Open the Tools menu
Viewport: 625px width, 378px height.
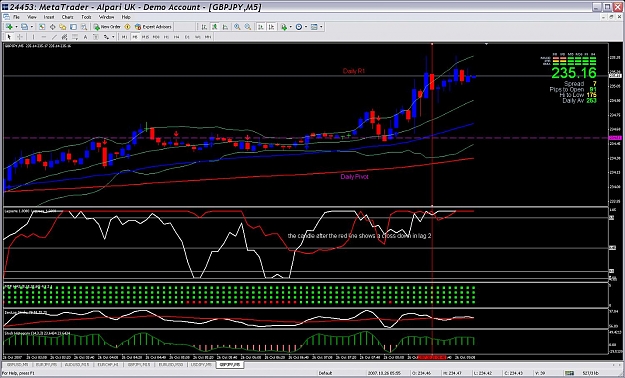(86, 17)
